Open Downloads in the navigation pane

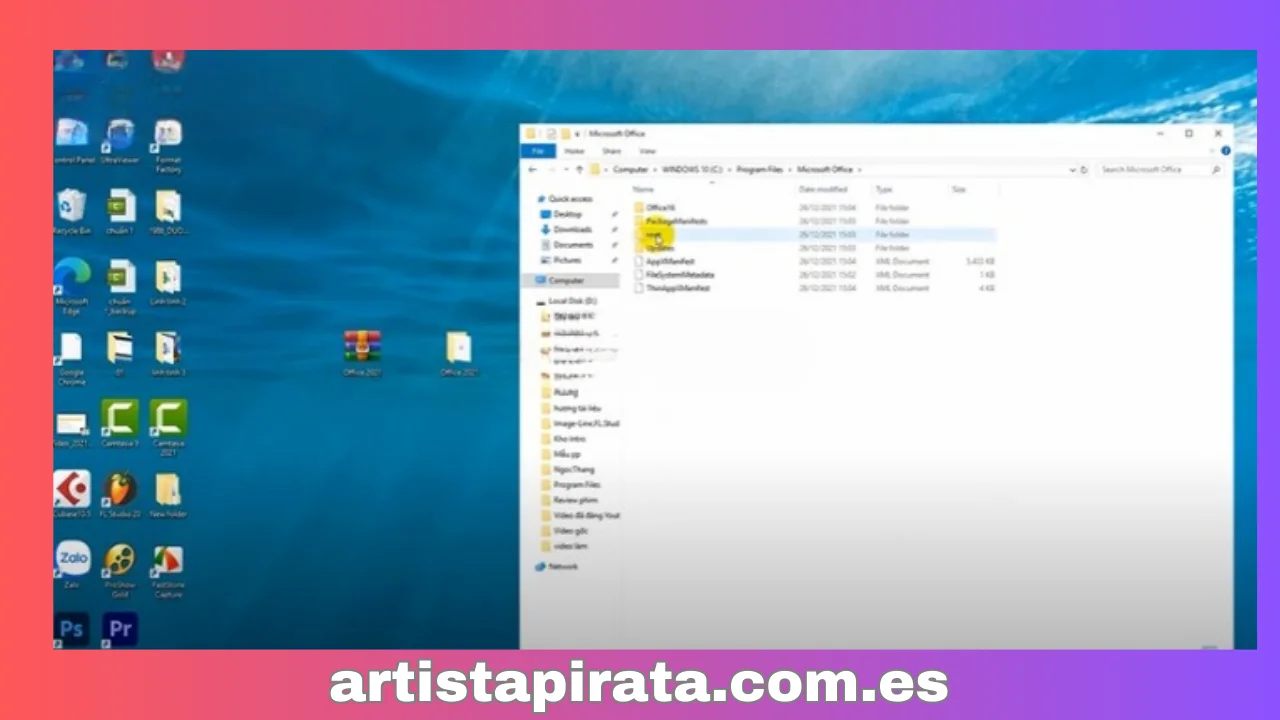click(565, 229)
